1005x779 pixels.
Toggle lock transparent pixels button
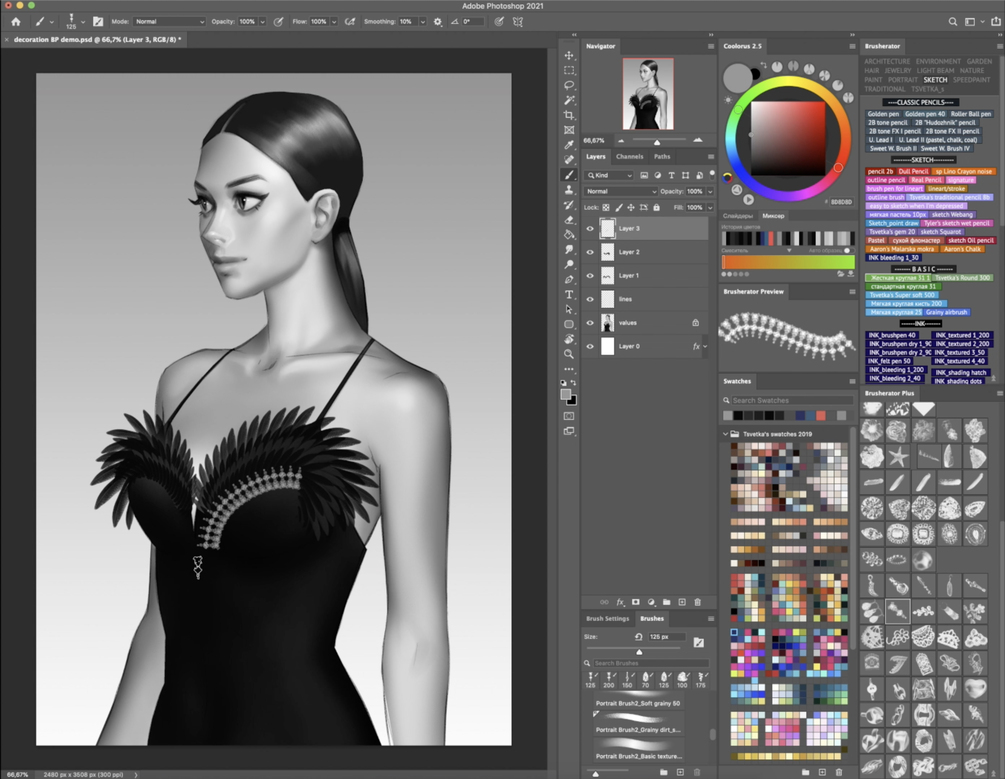pos(606,207)
